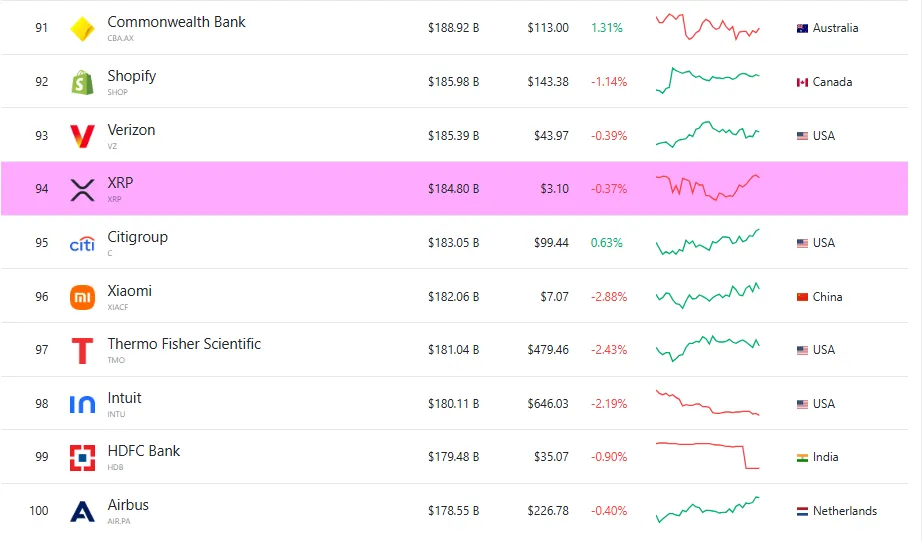Open the Commonwealth Bank company link

[176, 22]
